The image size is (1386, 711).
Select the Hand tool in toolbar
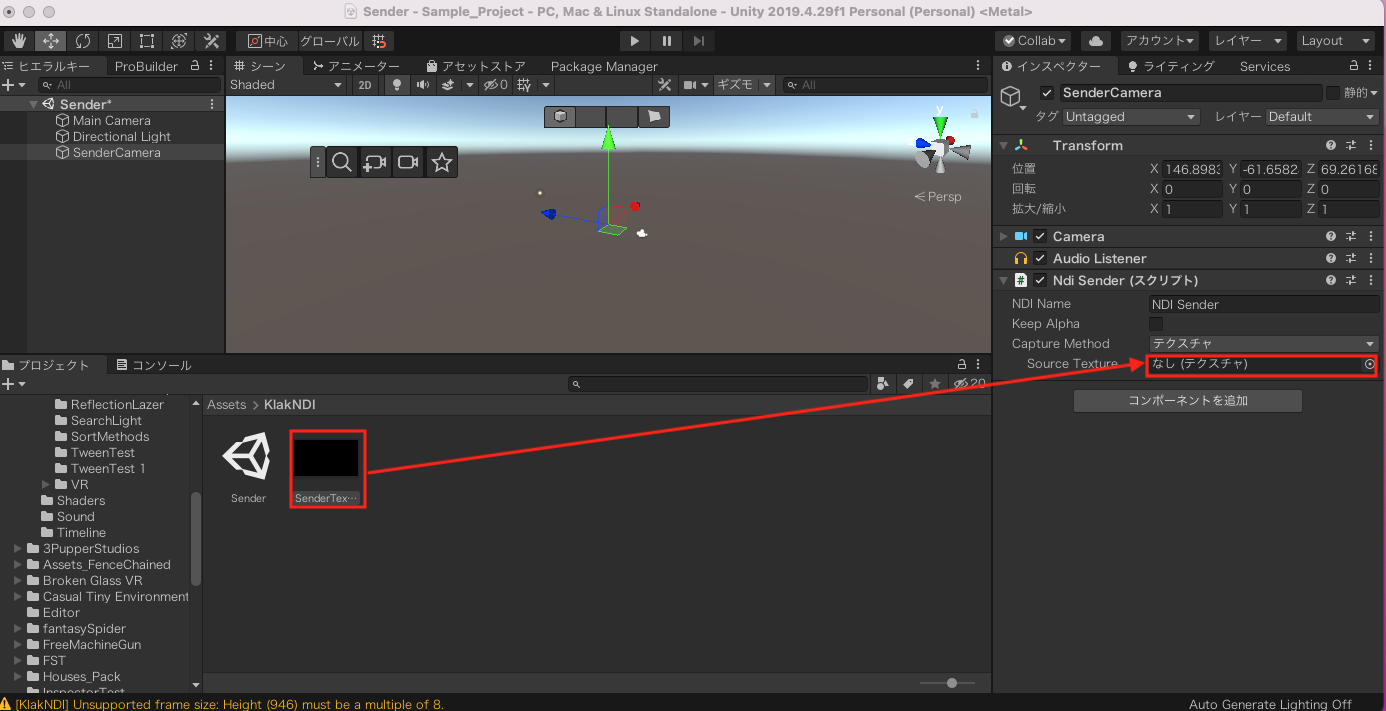click(x=19, y=41)
